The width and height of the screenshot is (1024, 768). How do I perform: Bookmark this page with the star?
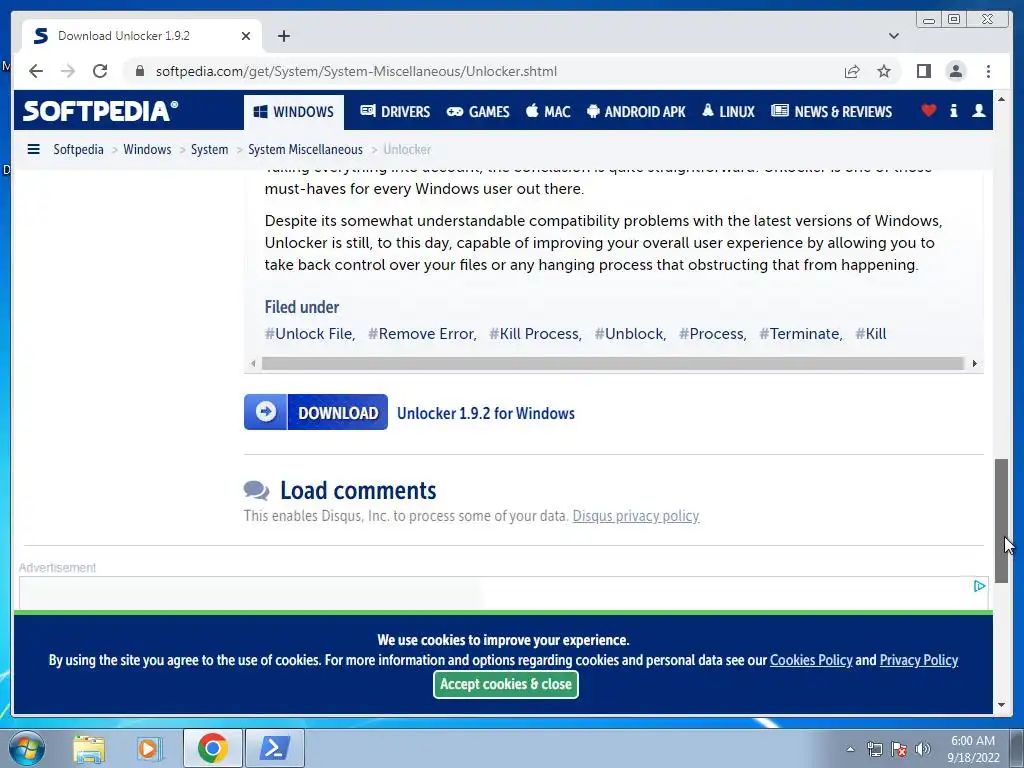click(884, 71)
